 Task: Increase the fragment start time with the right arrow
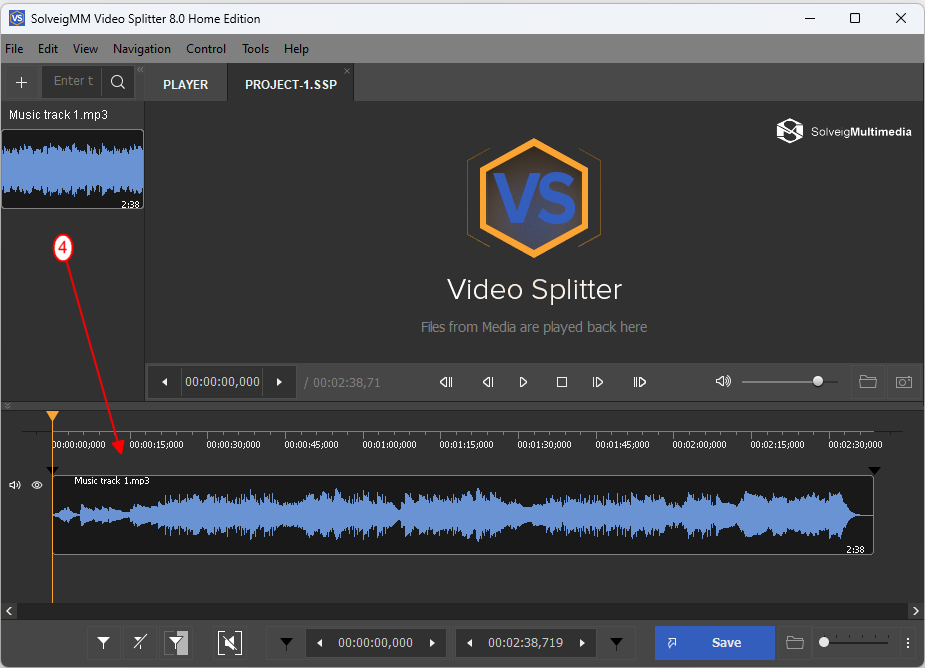[x=432, y=643]
